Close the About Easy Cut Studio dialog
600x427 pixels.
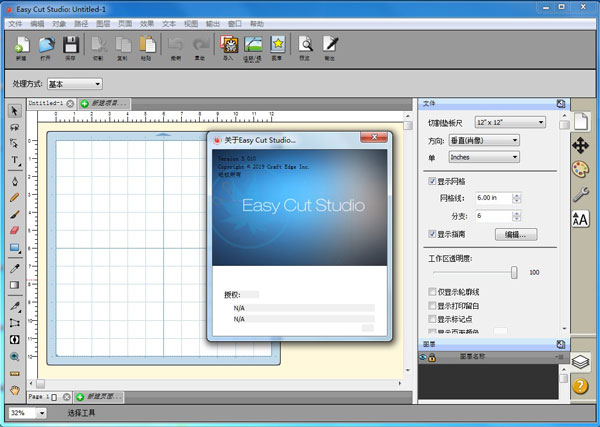pos(374,137)
